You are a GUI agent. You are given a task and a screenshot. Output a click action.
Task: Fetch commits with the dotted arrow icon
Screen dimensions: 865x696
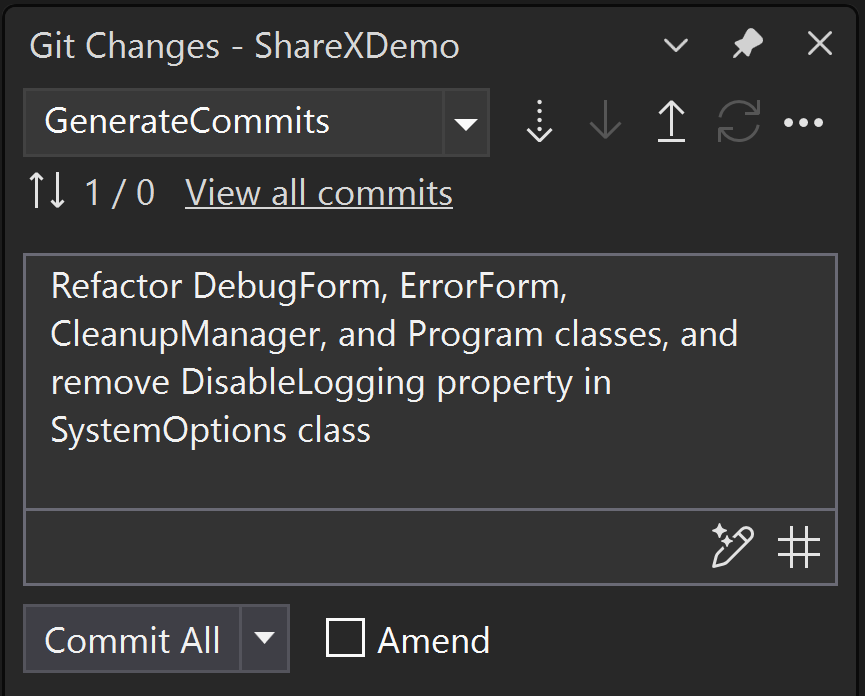point(539,122)
